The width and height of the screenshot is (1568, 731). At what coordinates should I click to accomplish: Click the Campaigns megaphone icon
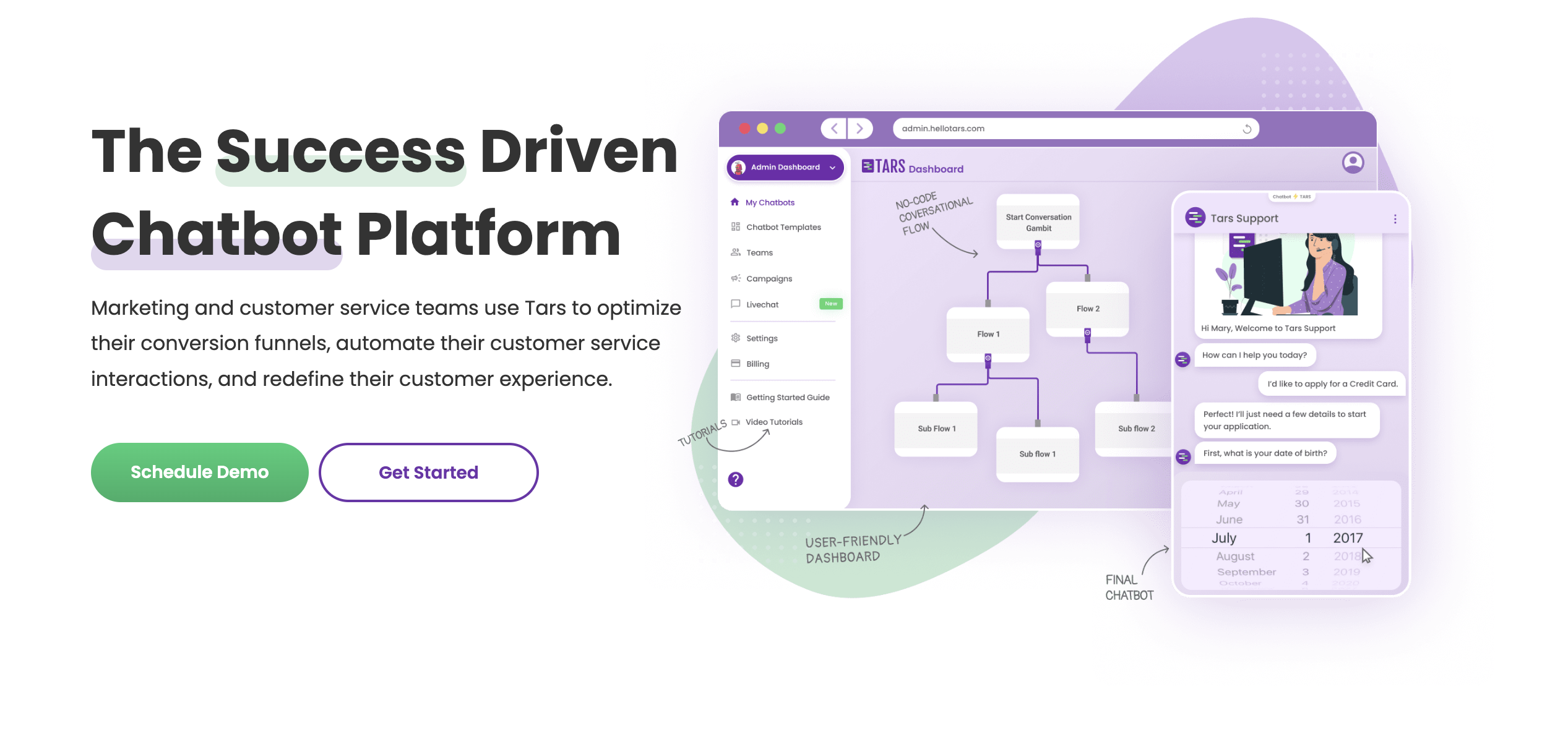click(x=735, y=278)
